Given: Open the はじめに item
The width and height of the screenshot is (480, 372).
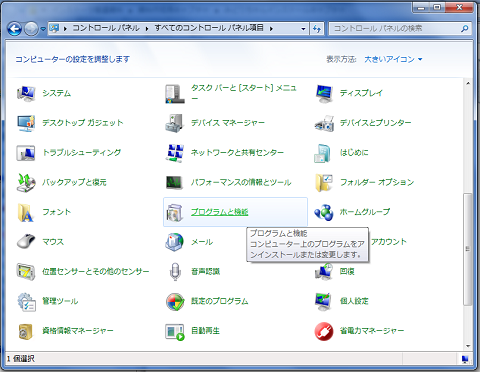Looking at the screenshot, I should tap(342, 153).
